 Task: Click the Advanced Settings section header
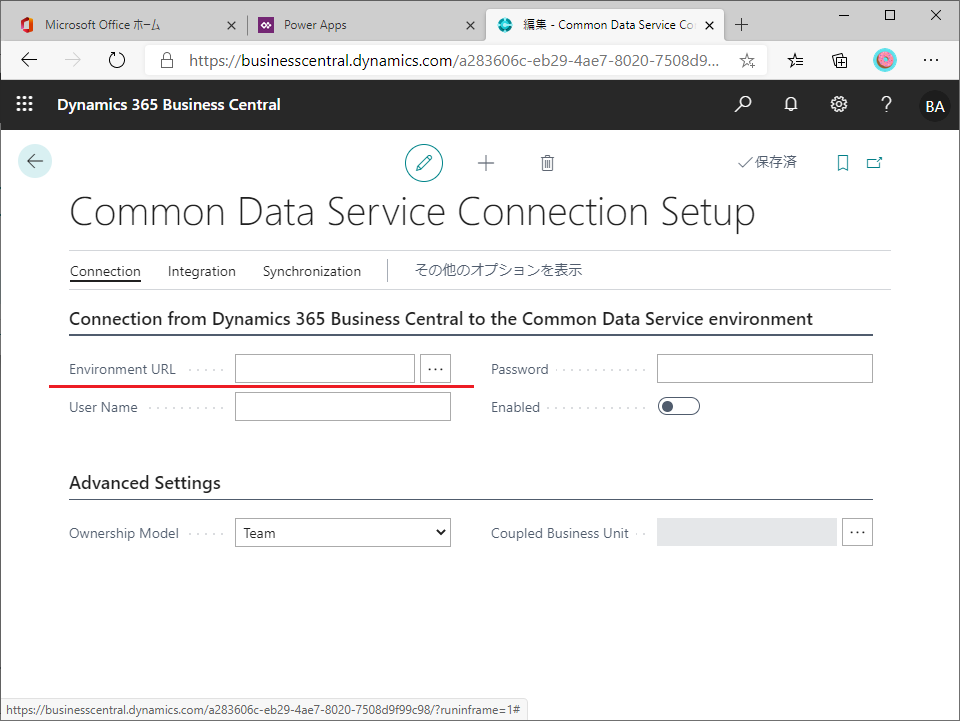[x=144, y=483]
